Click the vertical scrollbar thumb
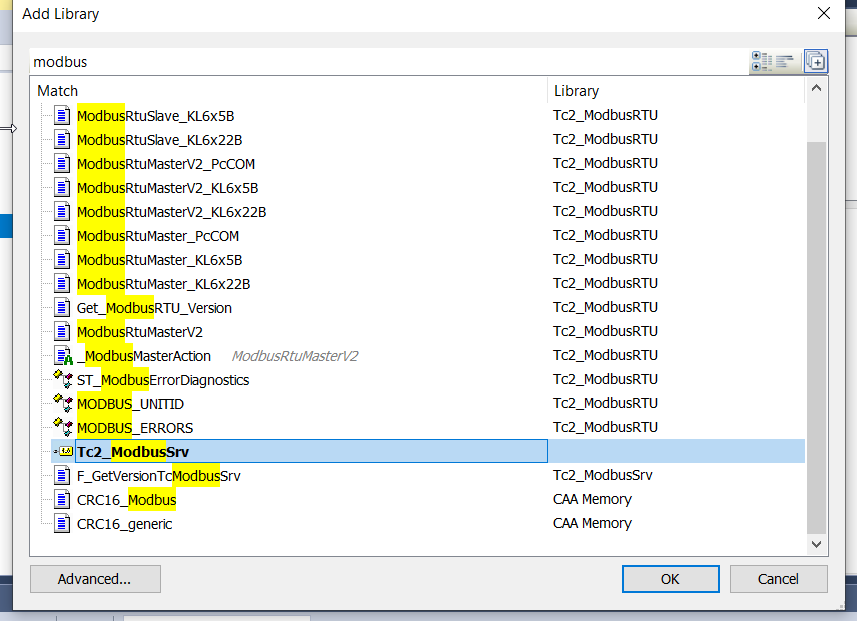 [816, 338]
